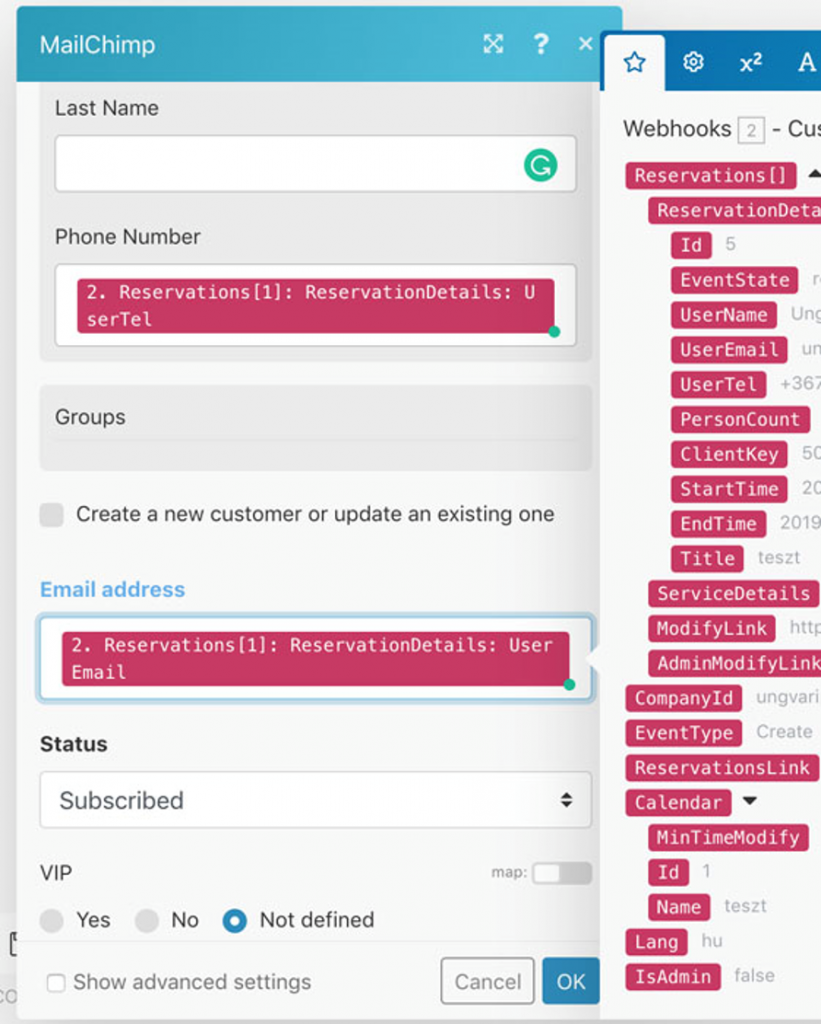Expand the Calendar item arrow
Screen dimensions: 821x1024
[x=750, y=801]
